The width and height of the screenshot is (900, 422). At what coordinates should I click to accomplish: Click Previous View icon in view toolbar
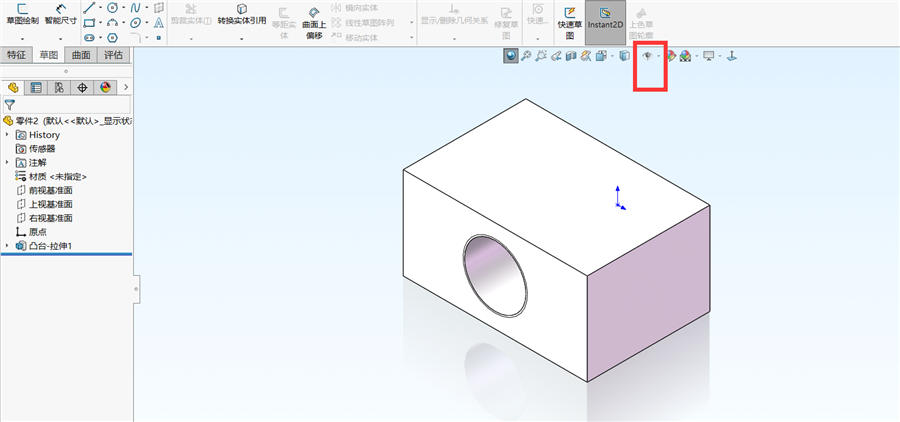556,56
